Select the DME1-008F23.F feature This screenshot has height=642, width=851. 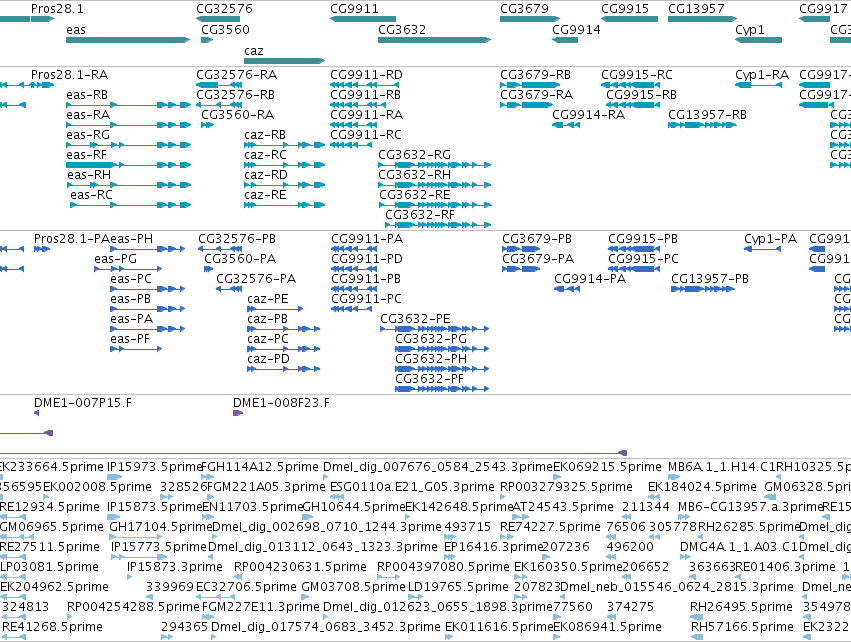pyautogui.click(x=281, y=403)
